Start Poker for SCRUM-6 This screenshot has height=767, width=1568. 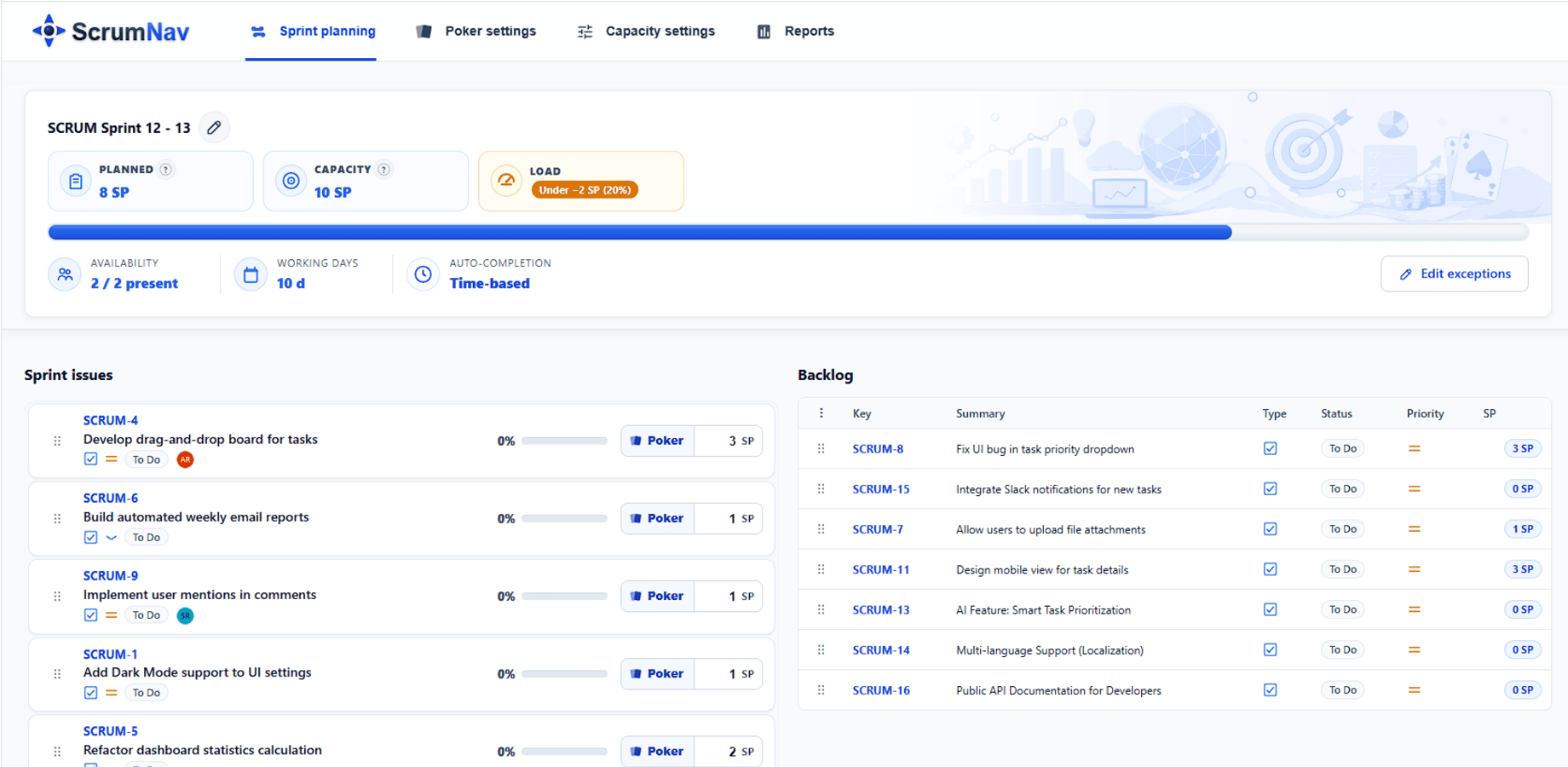pyautogui.click(x=657, y=519)
